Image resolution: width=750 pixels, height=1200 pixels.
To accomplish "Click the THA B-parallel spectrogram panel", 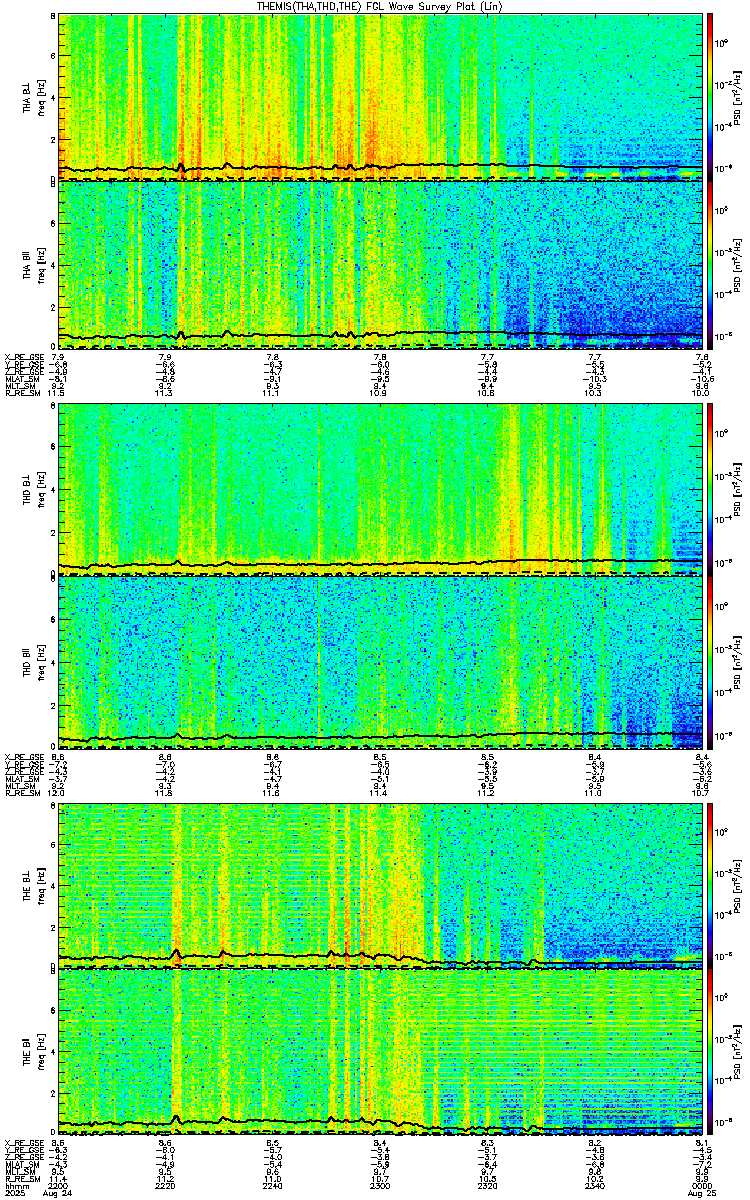I will tap(381, 264).
